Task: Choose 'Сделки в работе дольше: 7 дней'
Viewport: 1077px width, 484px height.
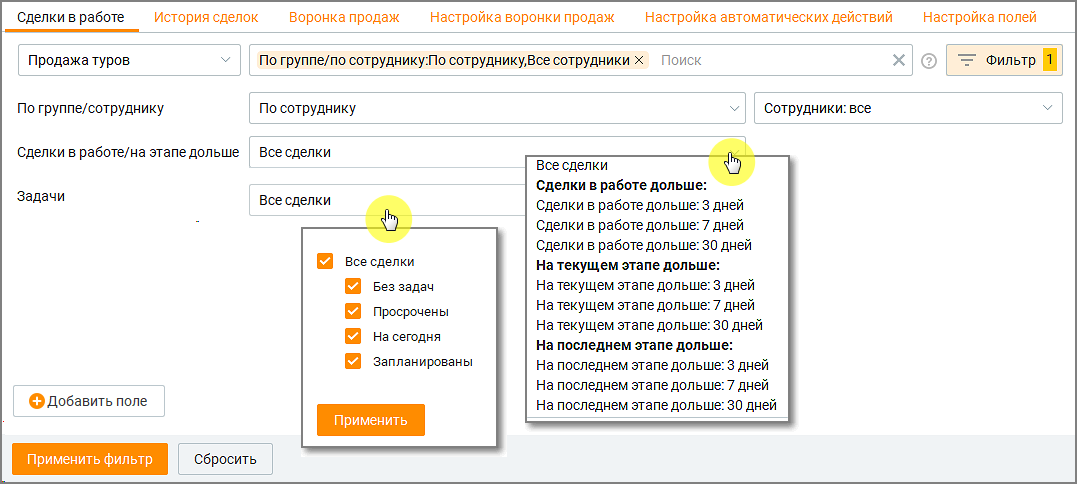Action: 639,225
